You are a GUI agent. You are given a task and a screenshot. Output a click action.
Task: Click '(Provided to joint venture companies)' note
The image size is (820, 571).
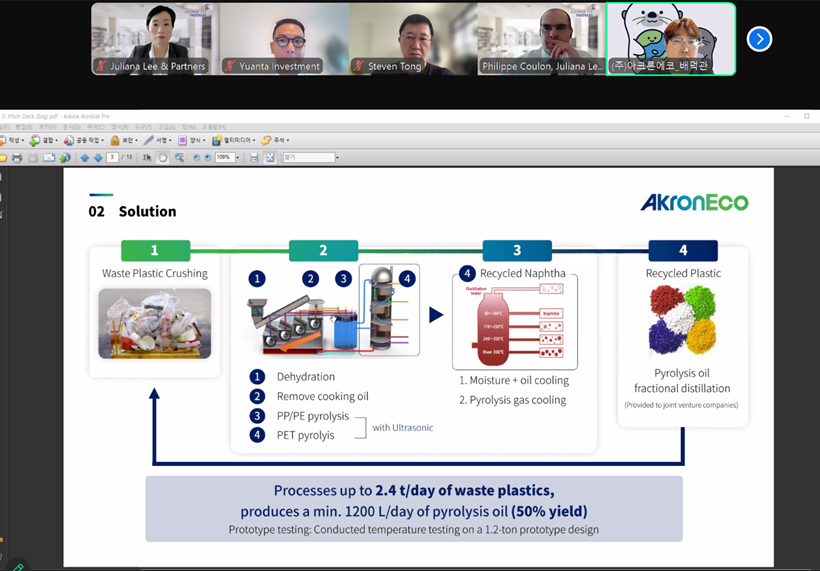pos(681,405)
